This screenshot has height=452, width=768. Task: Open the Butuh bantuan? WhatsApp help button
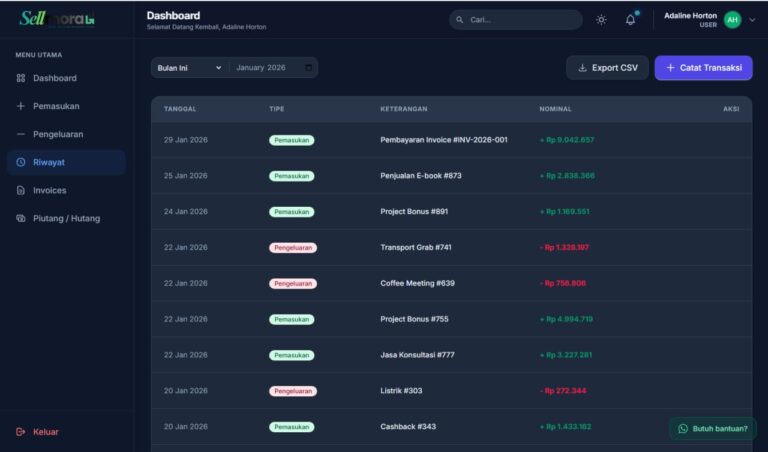(712, 428)
